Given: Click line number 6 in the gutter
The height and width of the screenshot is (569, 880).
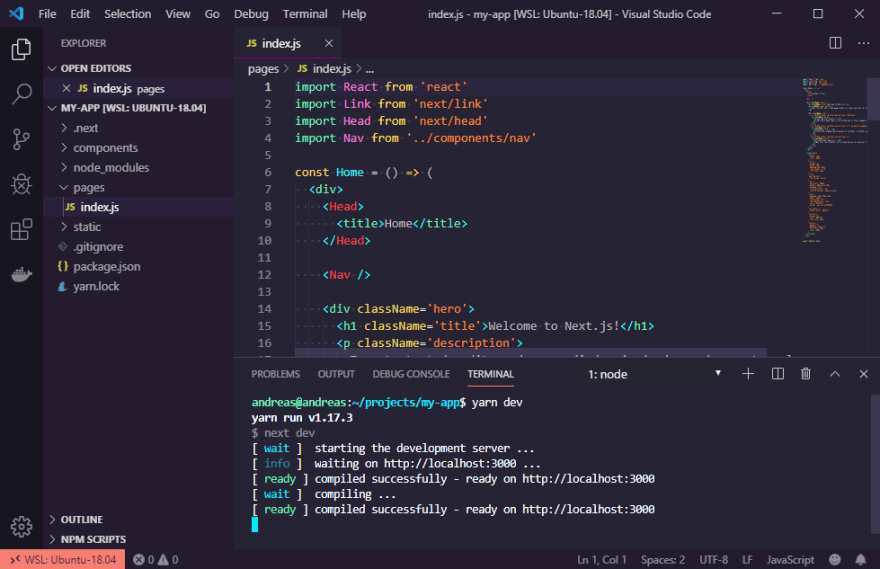Looking at the screenshot, I should click(268, 172).
